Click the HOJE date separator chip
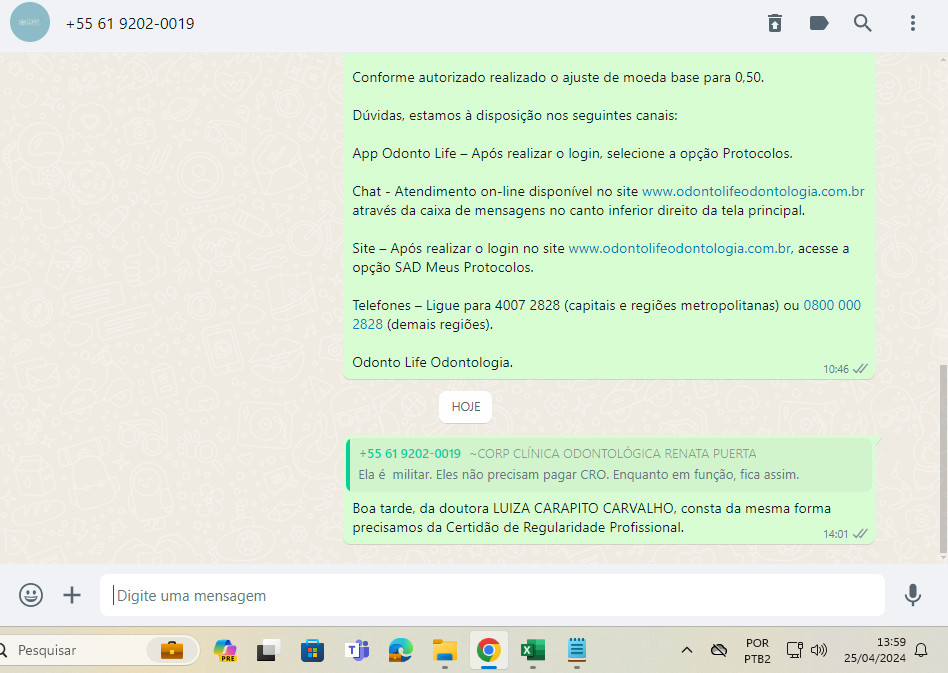 466,407
